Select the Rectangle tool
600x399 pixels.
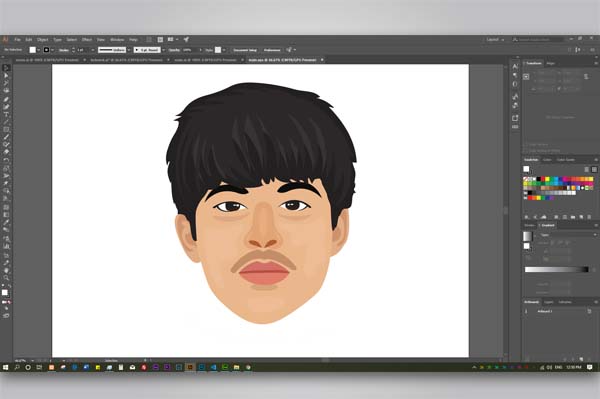6,130
